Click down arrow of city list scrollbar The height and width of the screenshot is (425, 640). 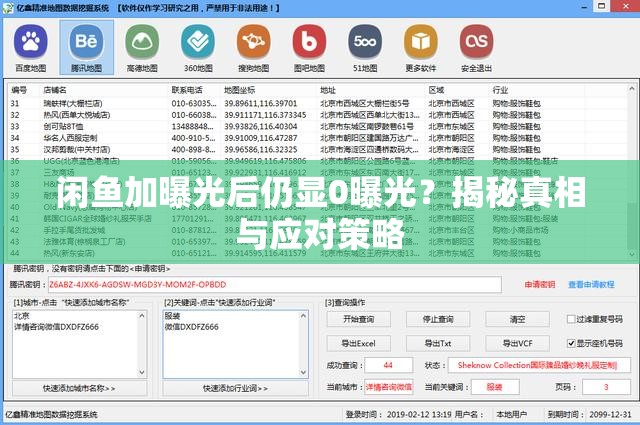click(x=142, y=372)
